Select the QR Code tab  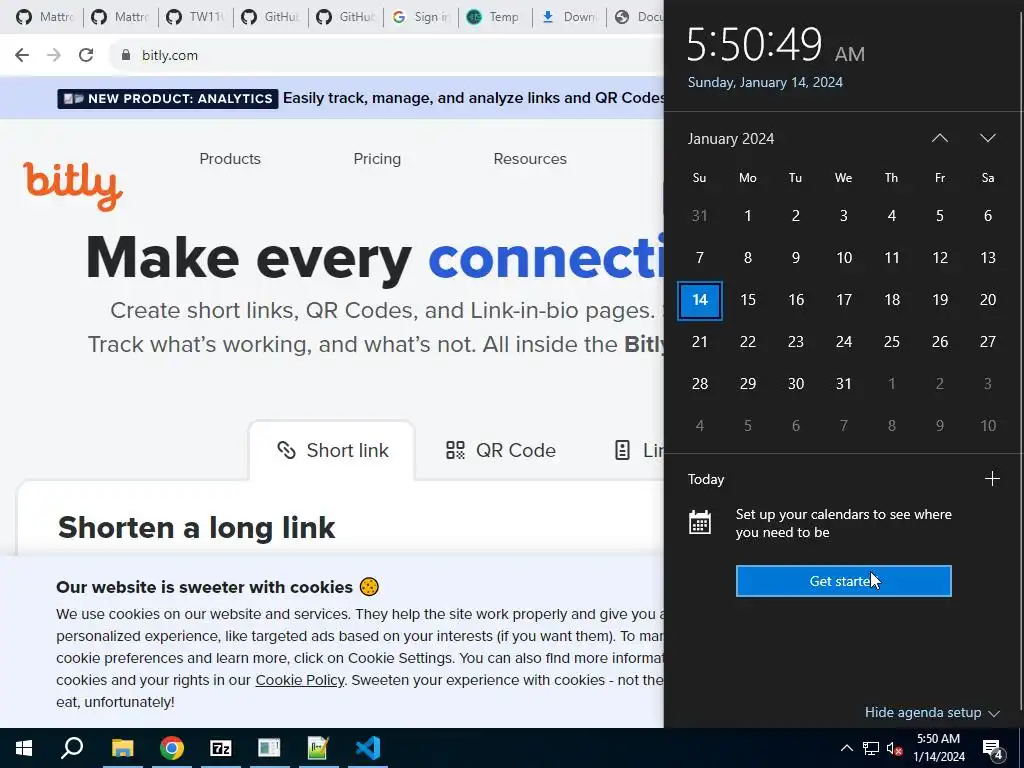500,451
